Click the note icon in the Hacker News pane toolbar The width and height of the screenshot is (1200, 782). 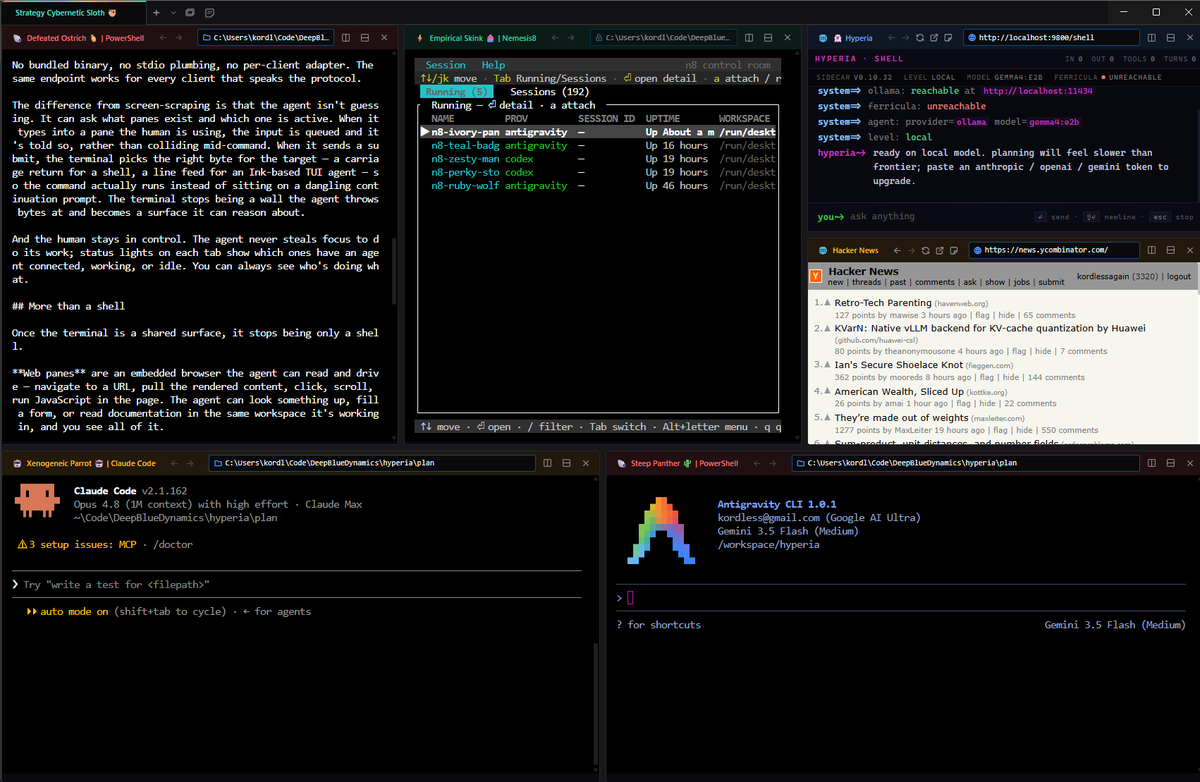pyautogui.click(x=955, y=250)
